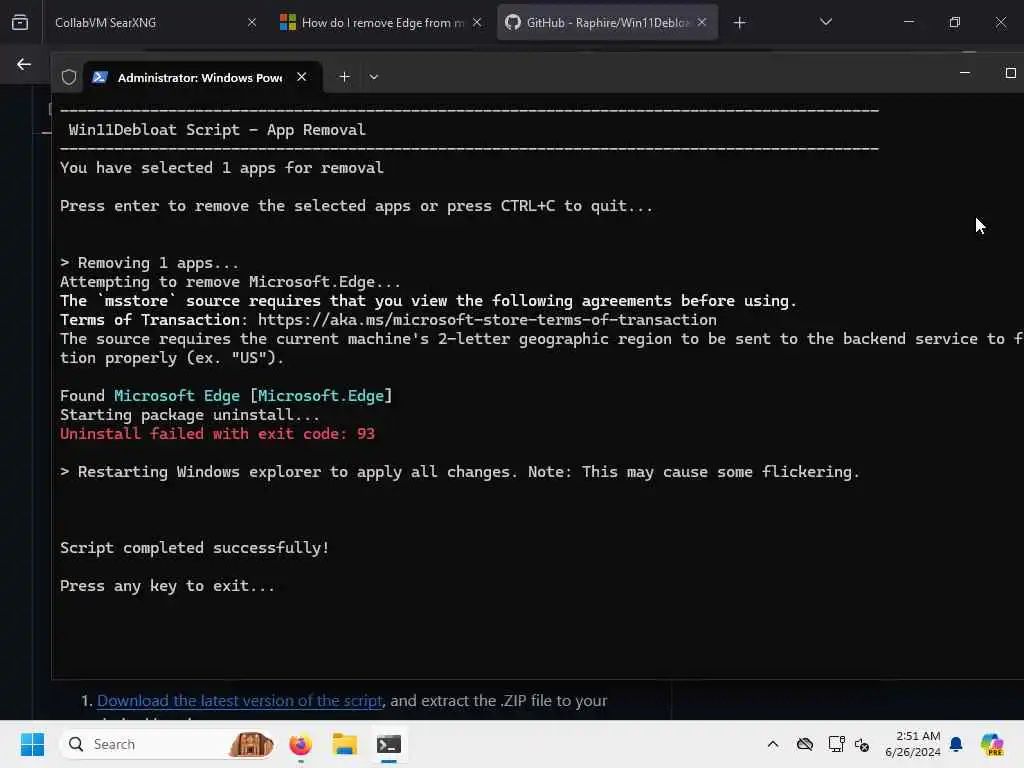Launch Firefox from the taskbar
The height and width of the screenshot is (768, 1024).
[x=300, y=744]
